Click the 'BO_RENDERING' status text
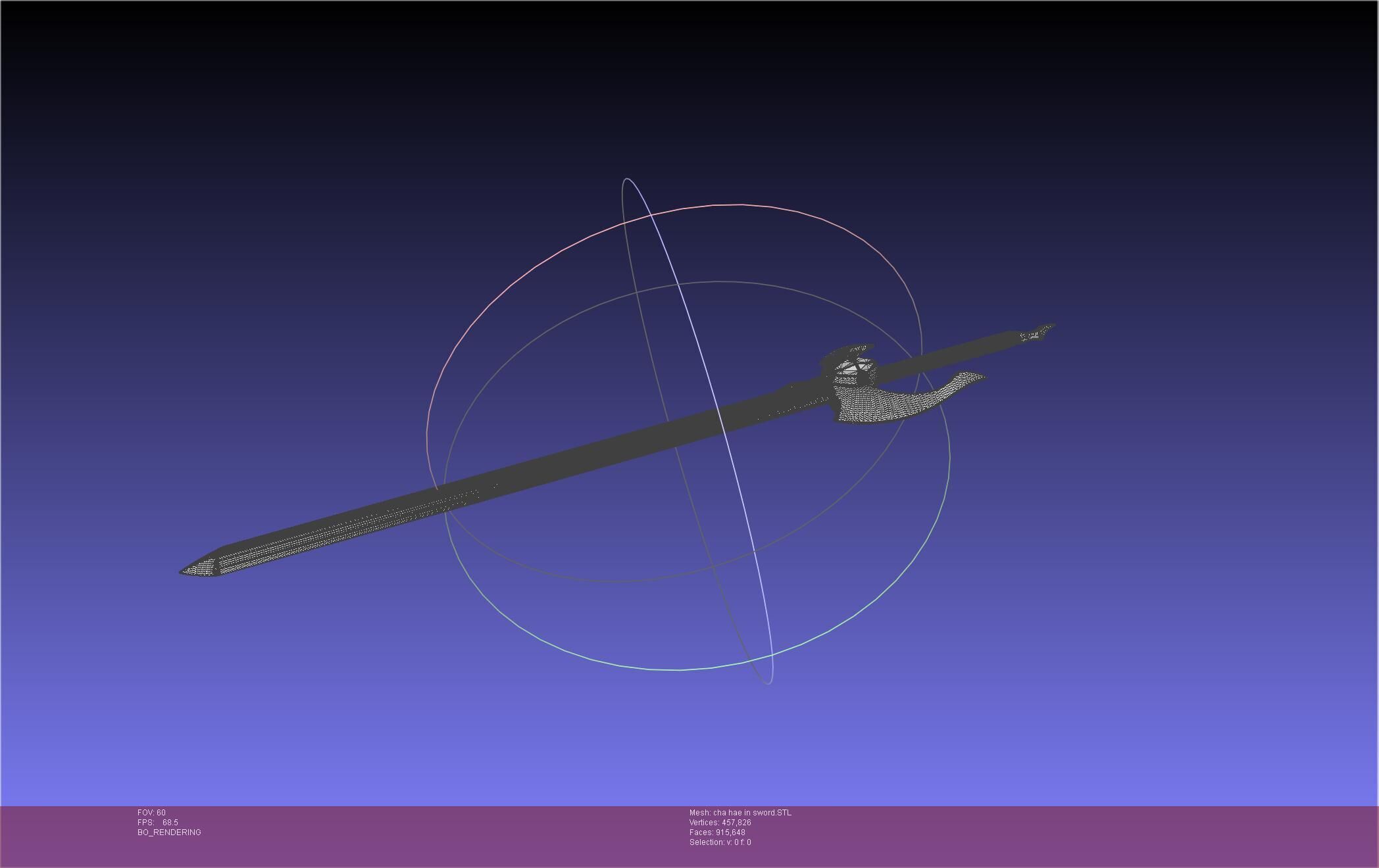The image size is (1379, 868). (169, 832)
